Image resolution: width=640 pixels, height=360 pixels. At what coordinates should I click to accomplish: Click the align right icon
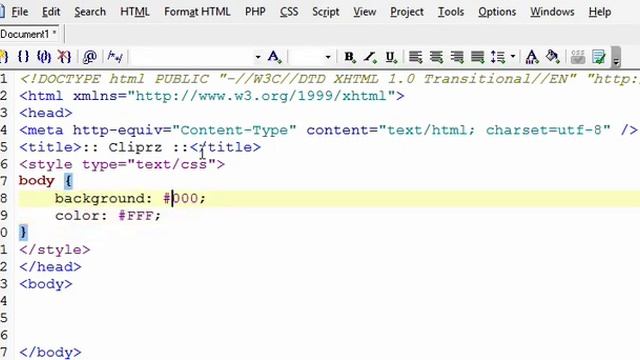tap(457, 57)
